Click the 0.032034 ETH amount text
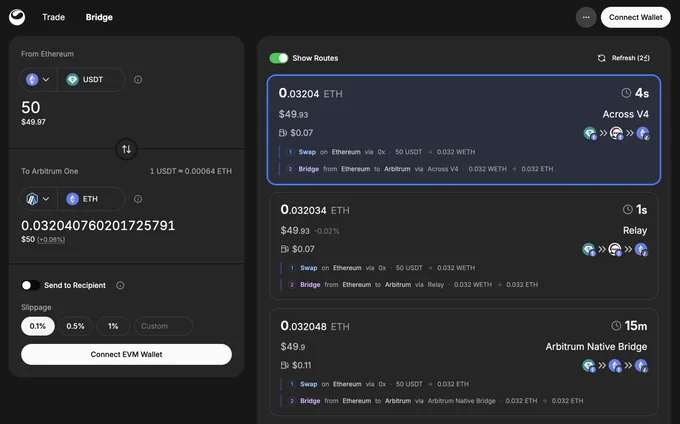The image size is (680, 424). (315, 210)
